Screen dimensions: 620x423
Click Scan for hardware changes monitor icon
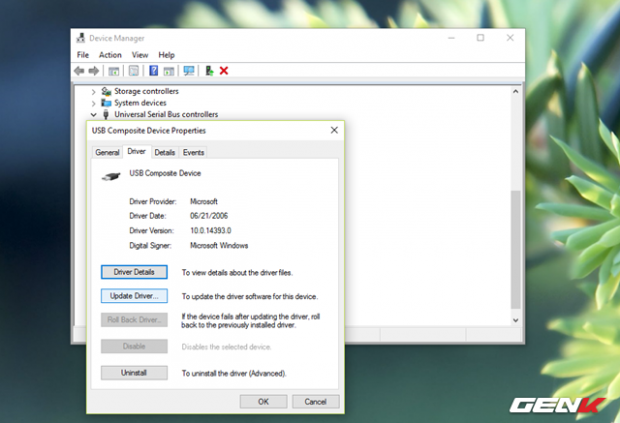point(188,71)
